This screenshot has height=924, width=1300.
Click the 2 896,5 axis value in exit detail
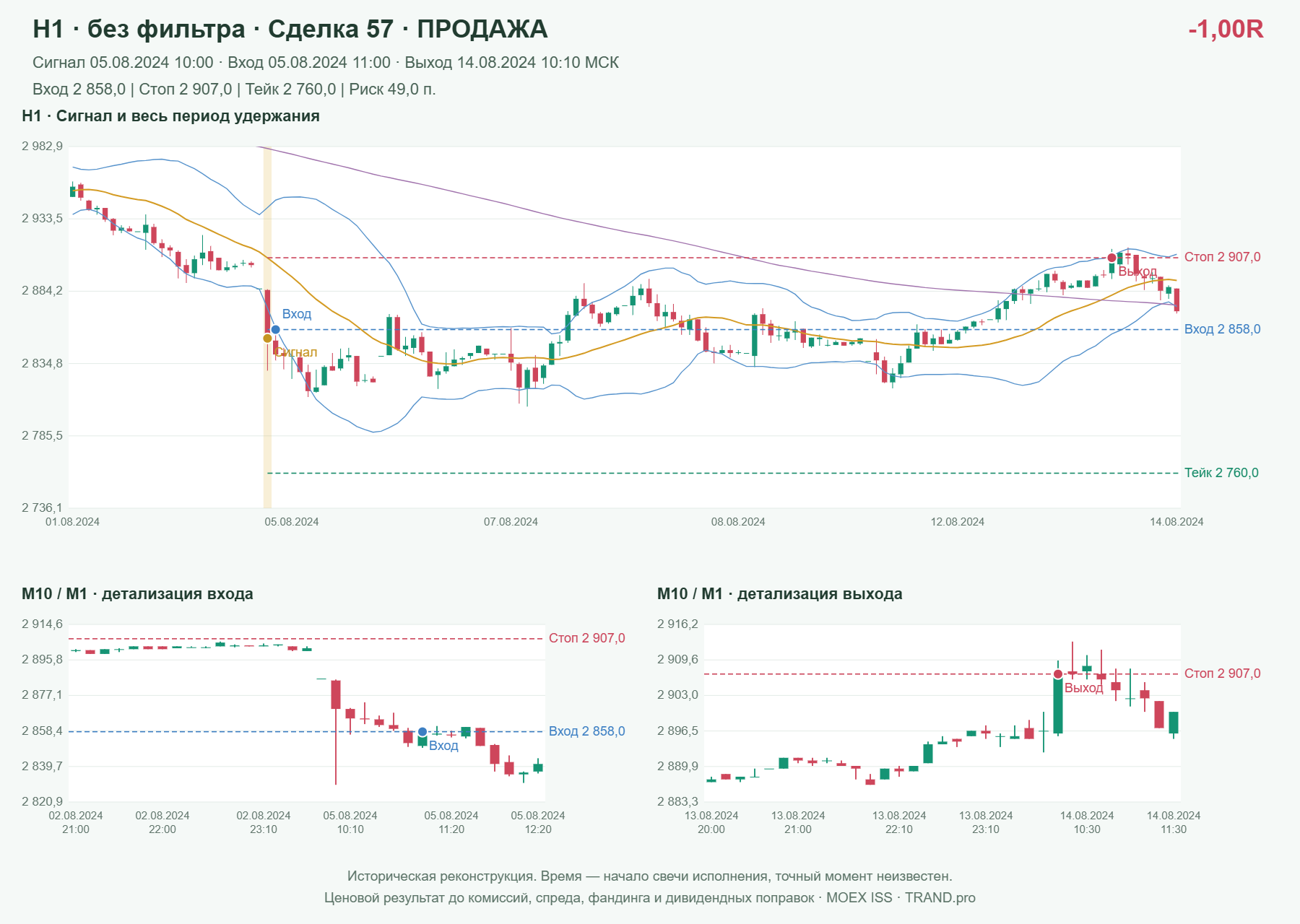click(677, 731)
